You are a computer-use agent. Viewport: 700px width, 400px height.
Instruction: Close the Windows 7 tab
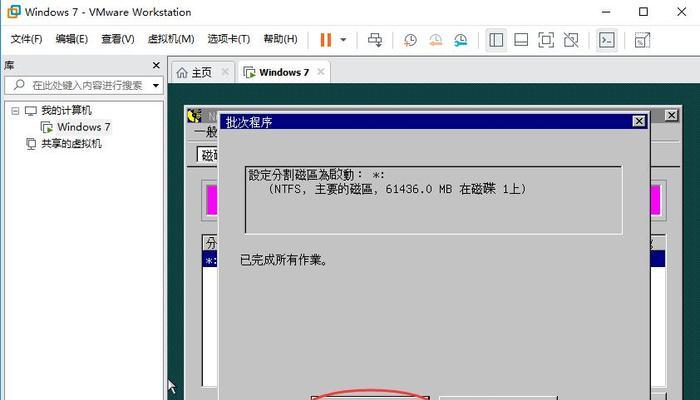coord(321,72)
